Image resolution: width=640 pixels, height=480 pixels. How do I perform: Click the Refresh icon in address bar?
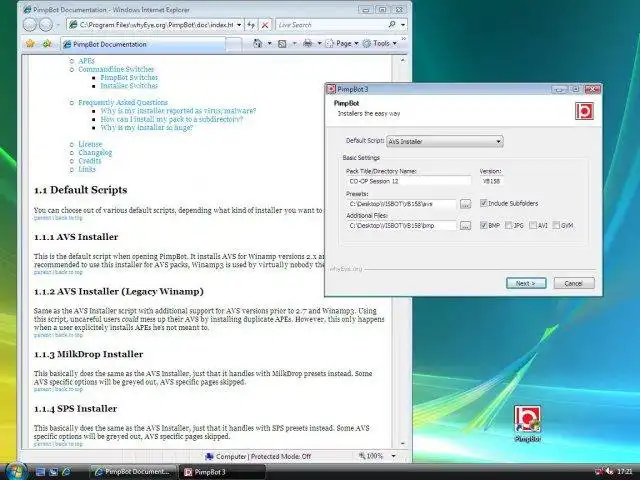coord(251,25)
